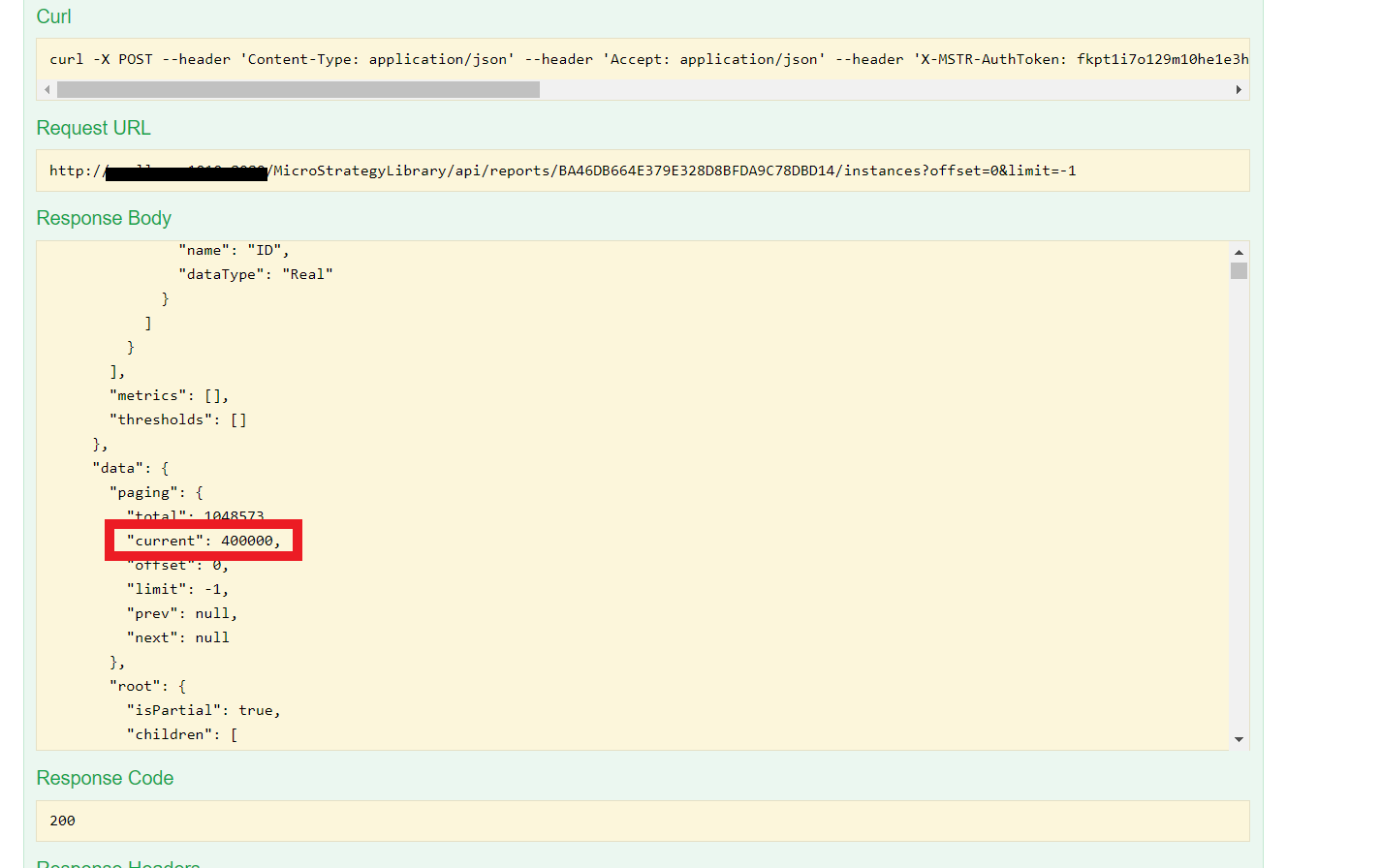Click the Response Code section heading
1381x868 pixels.
point(105,777)
